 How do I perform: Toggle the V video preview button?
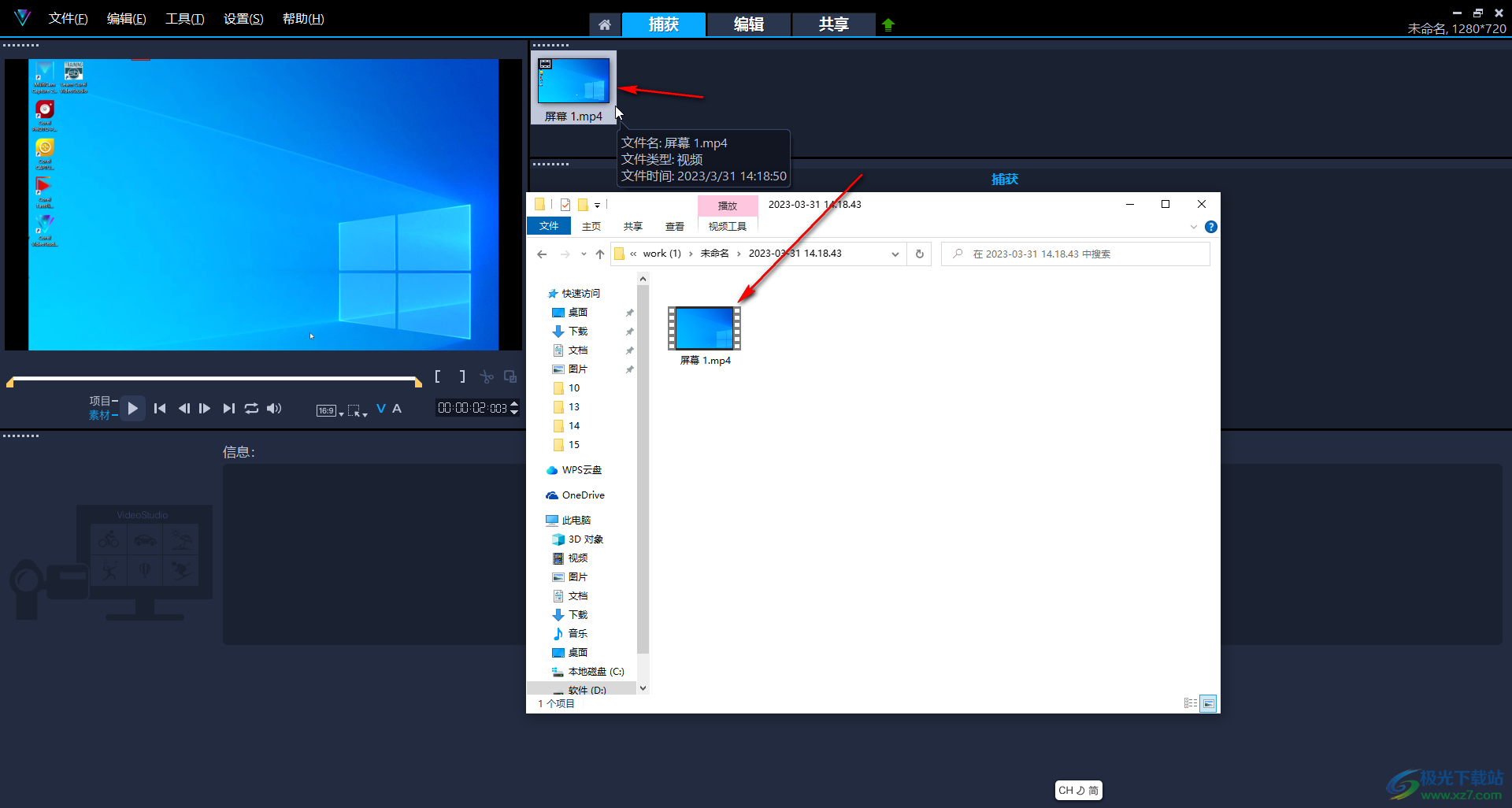click(x=381, y=408)
